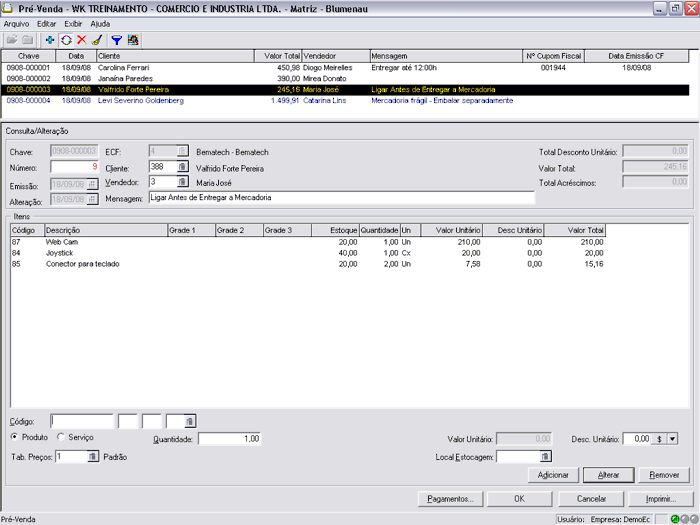Click the refresh arrows toolbar icon

coord(66,39)
